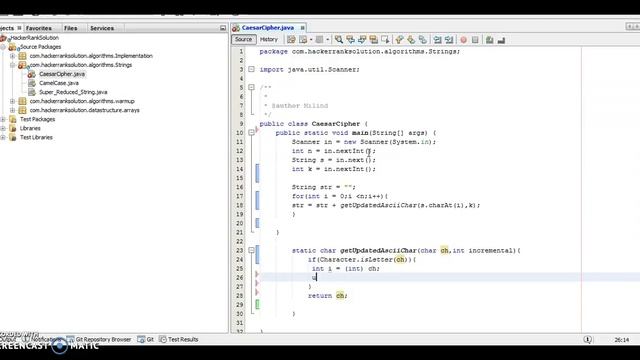Expand Test Packages node
The width and height of the screenshot is (640, 360).
click(3, 119)
